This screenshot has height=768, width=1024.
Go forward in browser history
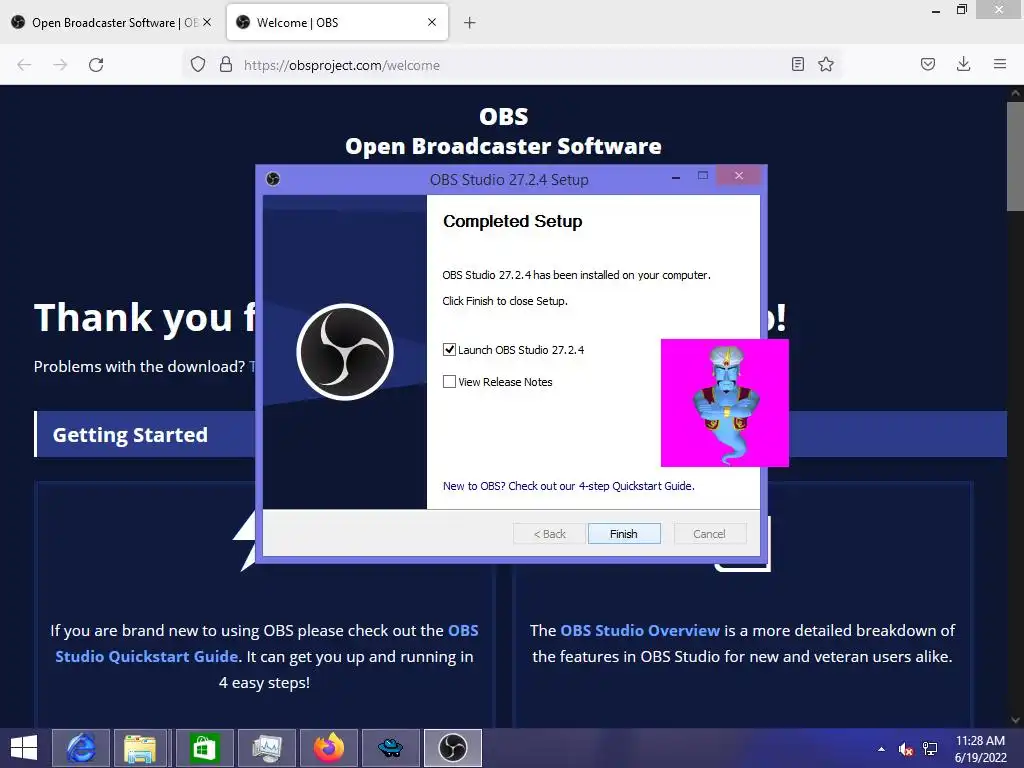pyautogui.click(x=60, y=65)
